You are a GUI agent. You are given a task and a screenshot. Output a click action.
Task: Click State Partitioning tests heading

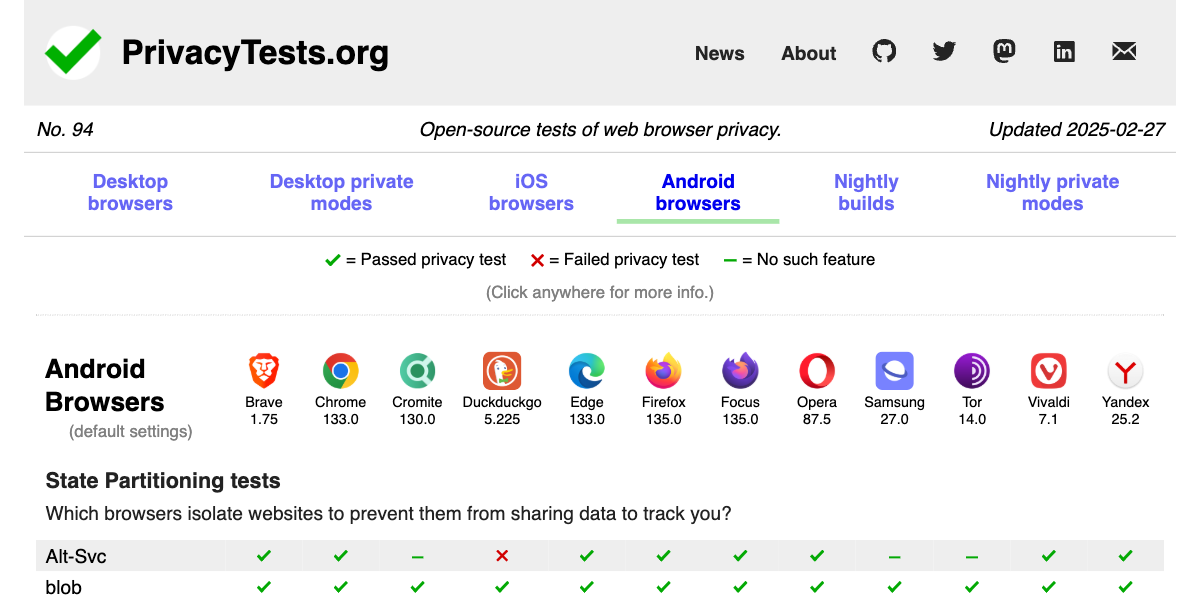163,481
